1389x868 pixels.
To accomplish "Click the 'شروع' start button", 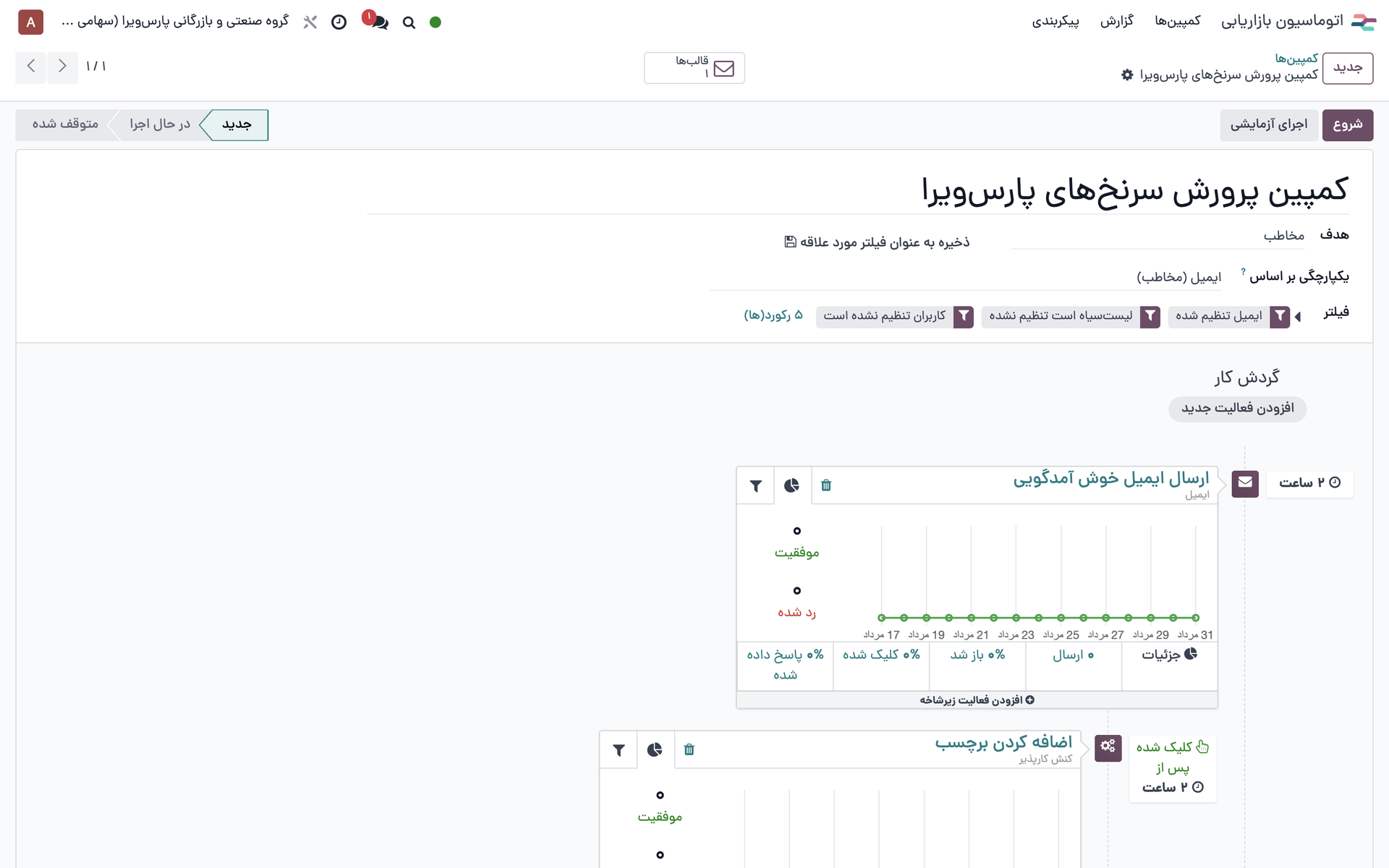I will 1347,124.
